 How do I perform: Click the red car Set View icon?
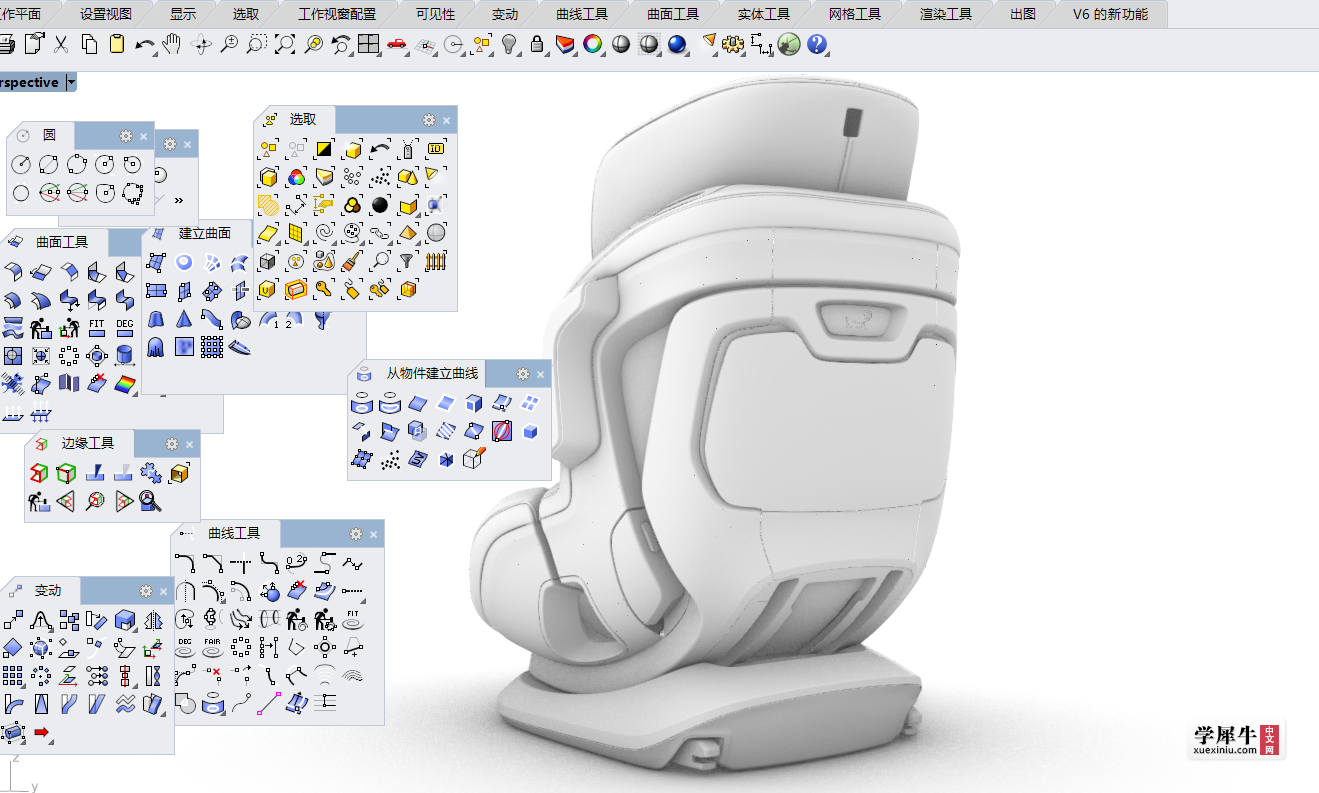[397, 44]
